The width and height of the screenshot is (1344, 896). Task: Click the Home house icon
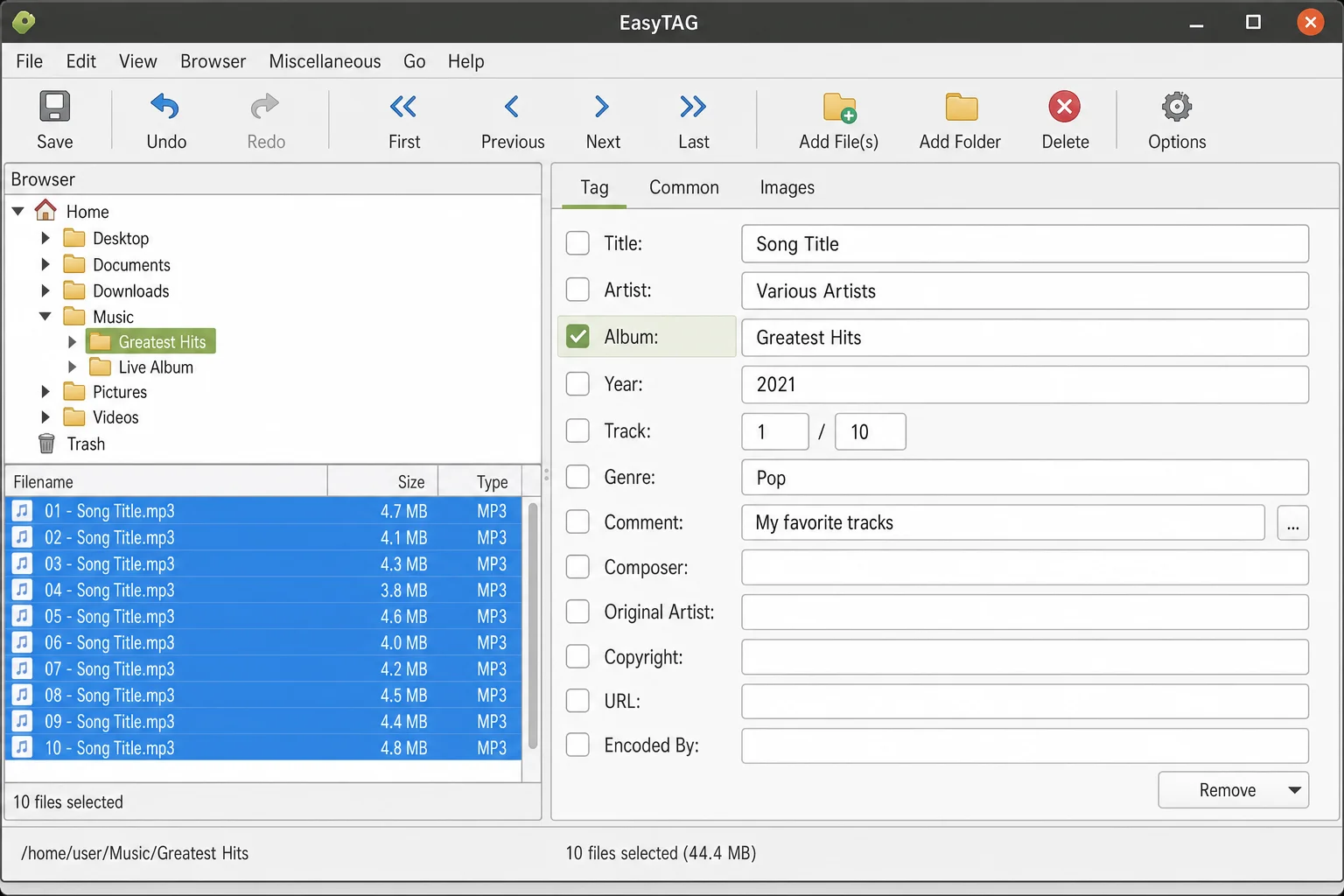tap(45, 211)
